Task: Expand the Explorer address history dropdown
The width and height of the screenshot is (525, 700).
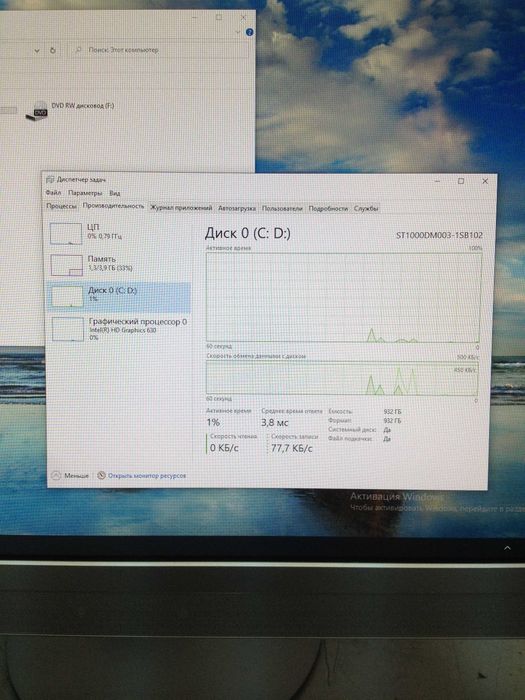Action: [37, 50]
